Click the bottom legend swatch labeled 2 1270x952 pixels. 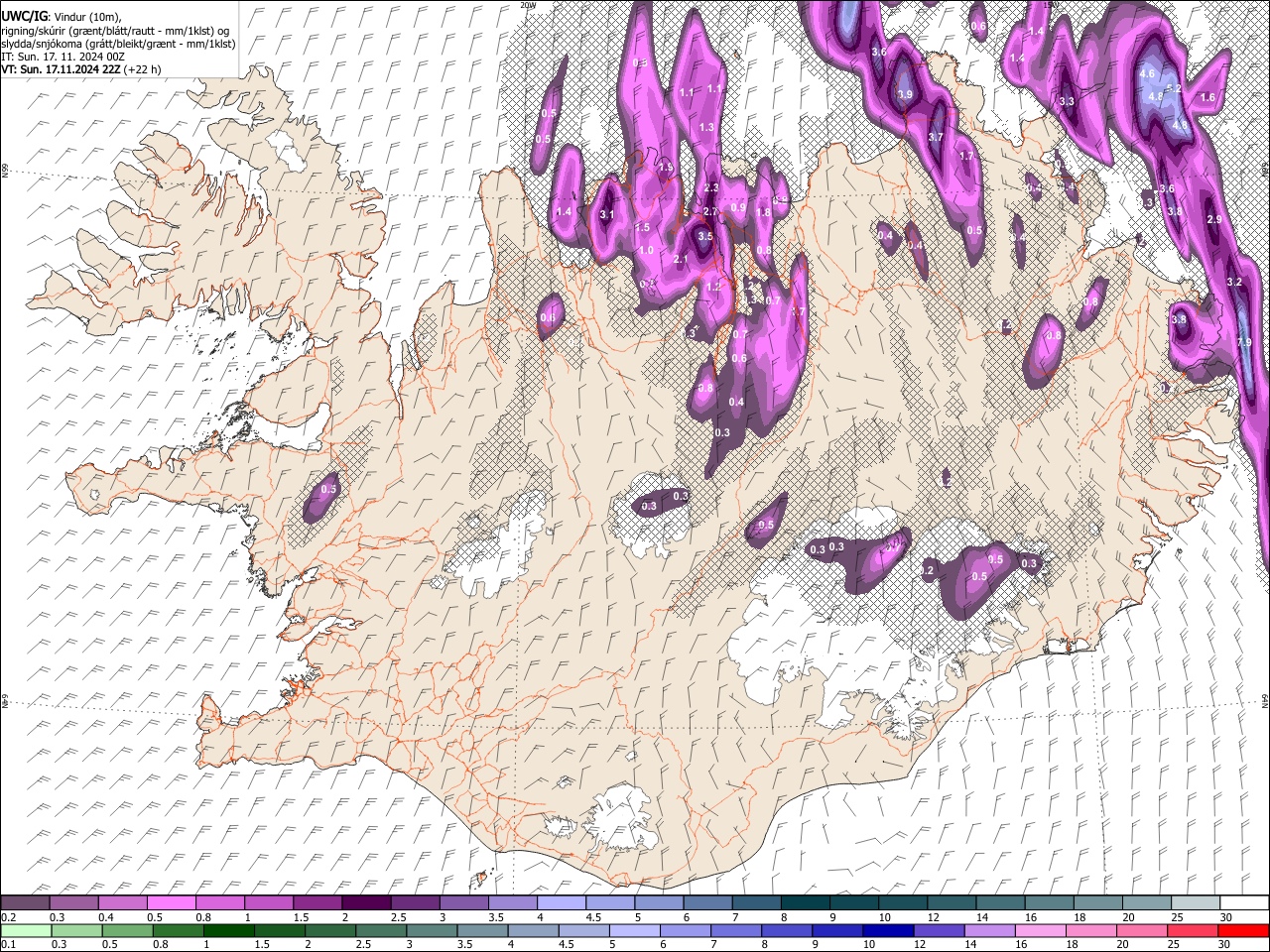point(329,930)
